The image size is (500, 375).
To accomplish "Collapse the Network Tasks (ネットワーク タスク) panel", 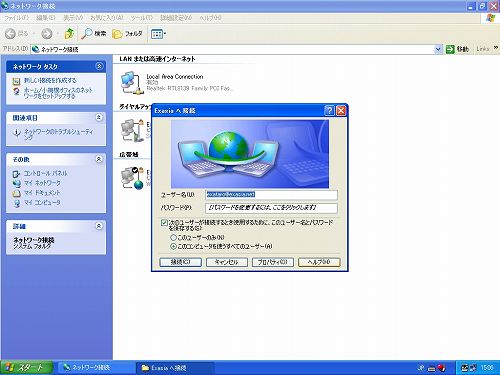I will click(99, 66).
